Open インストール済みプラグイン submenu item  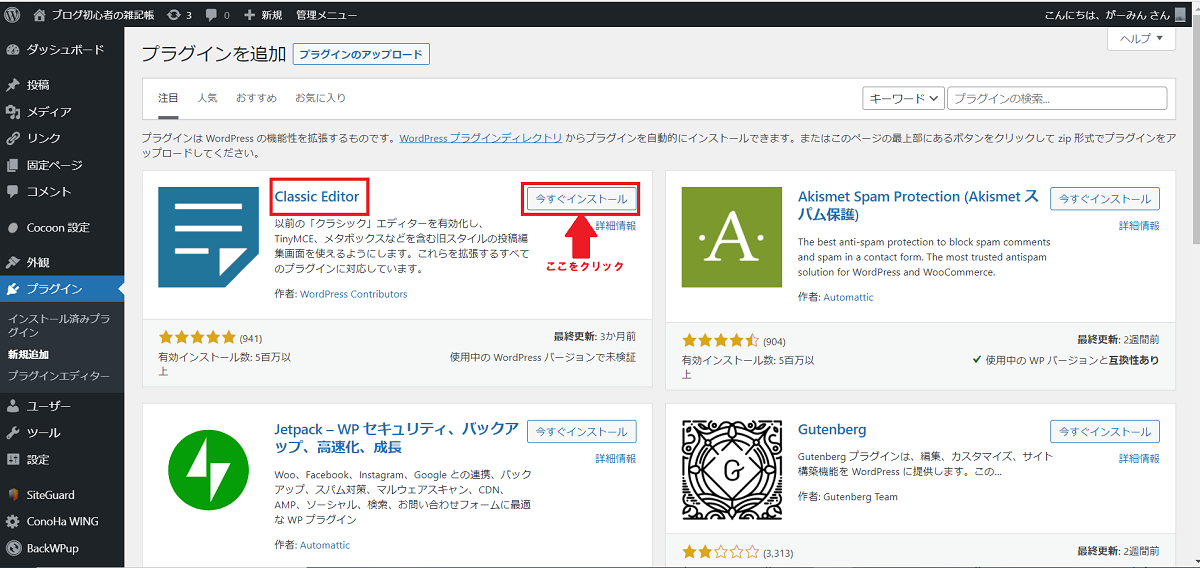pyautogui.click(x=59, y=325)
